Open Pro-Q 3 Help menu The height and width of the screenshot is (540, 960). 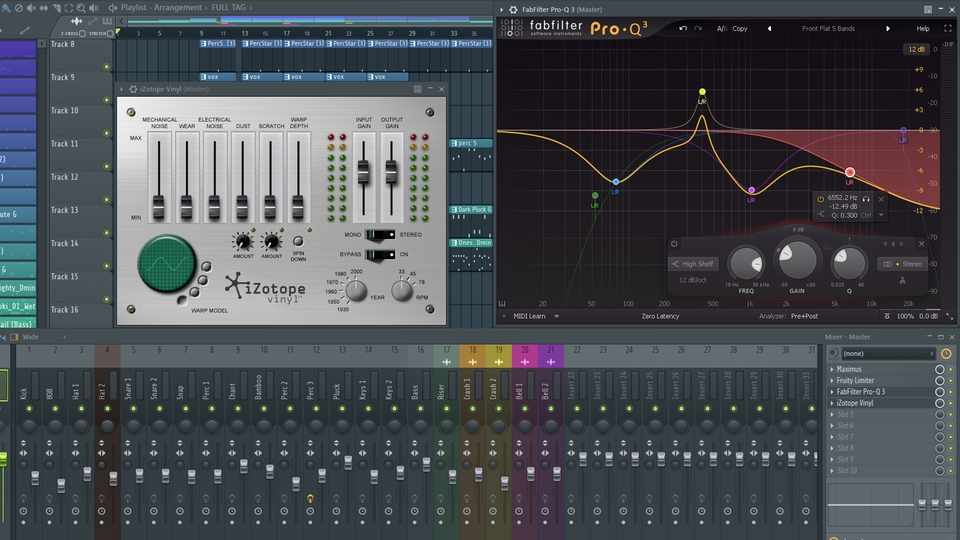923,29
